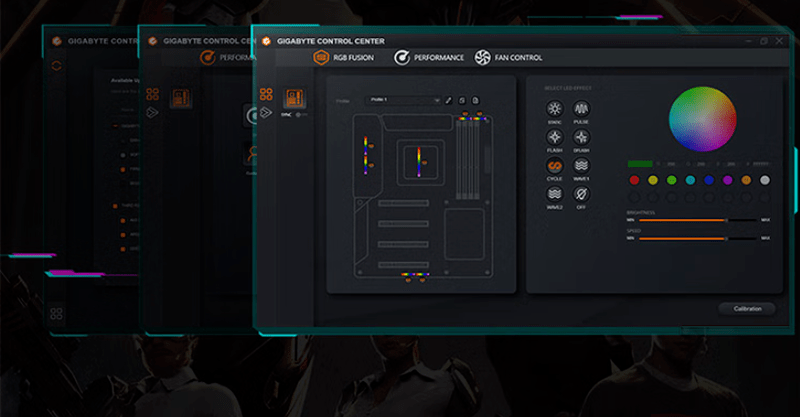Maximize the front Gigabyte Control Center window
This screenshot has height=417, width=800.
pos(764,41)
